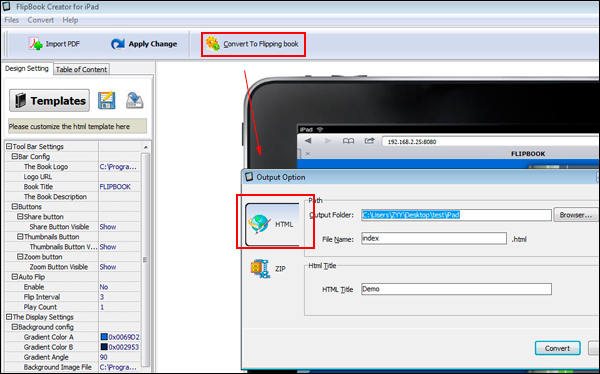This screenshot has width=600, height=374.
Task: Open the Files menu
Action: point(11,20)
